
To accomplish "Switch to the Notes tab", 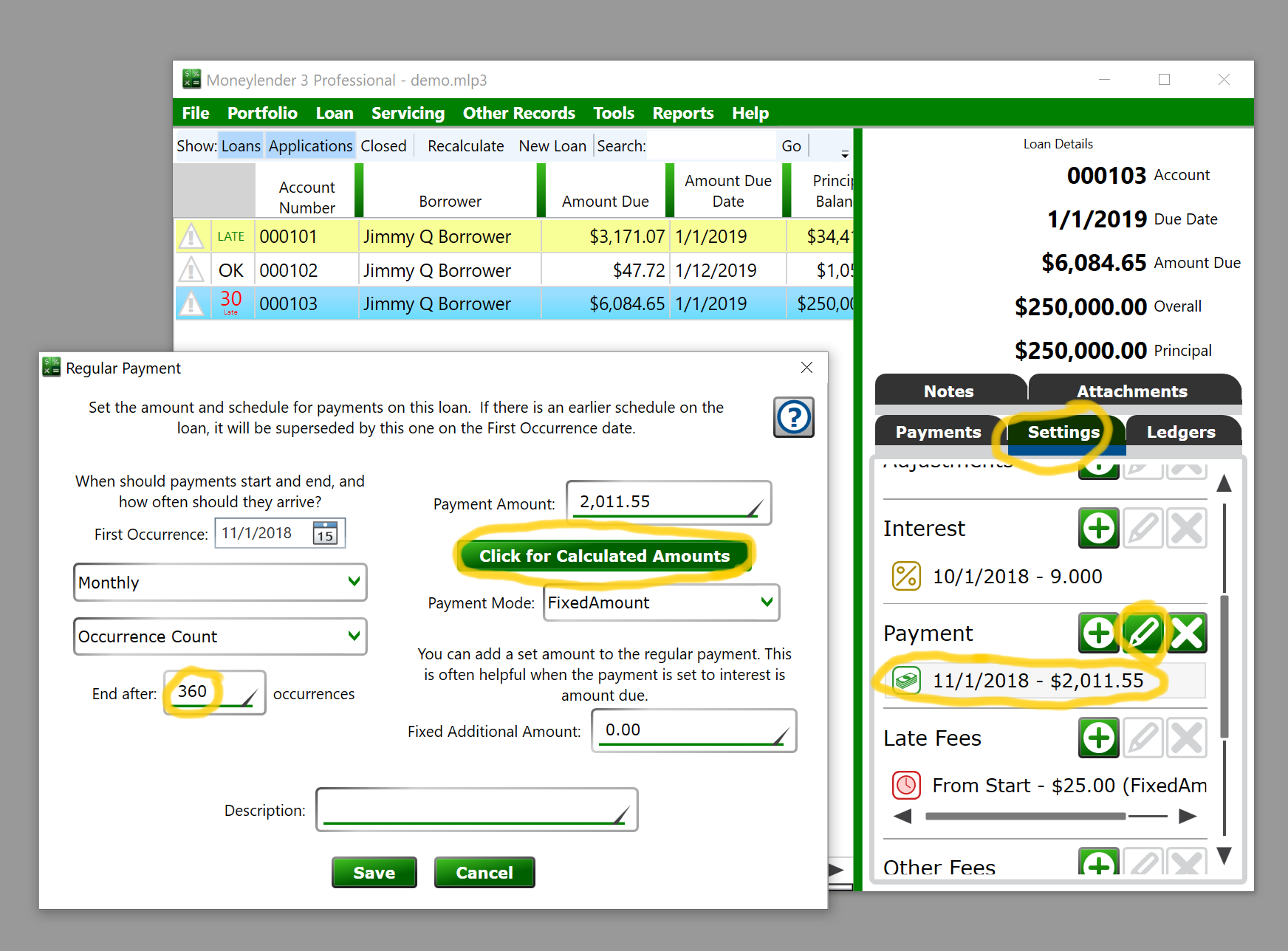I will click(x=949, y=391).
